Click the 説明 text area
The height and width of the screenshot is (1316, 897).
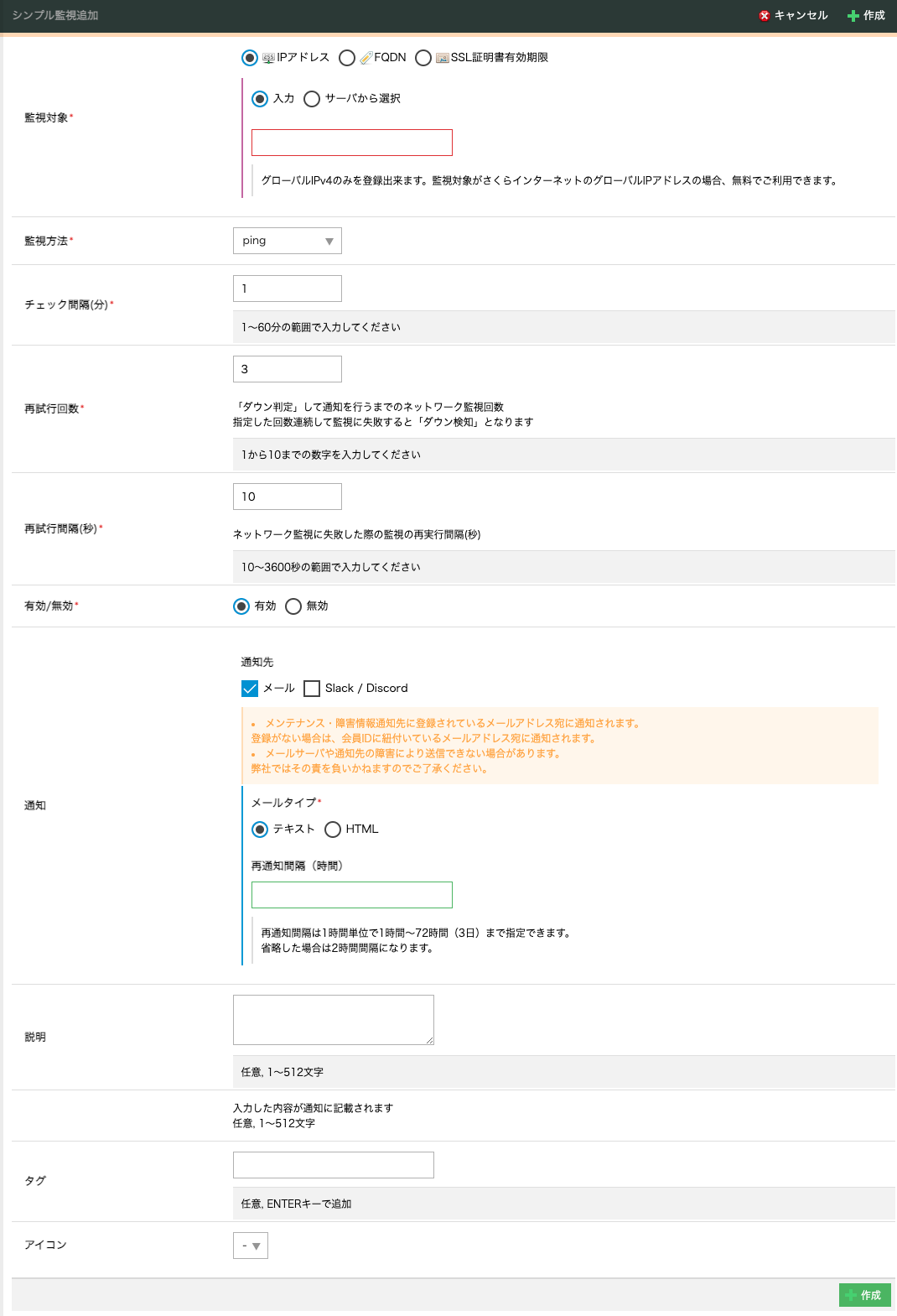tap(333, 1020)
